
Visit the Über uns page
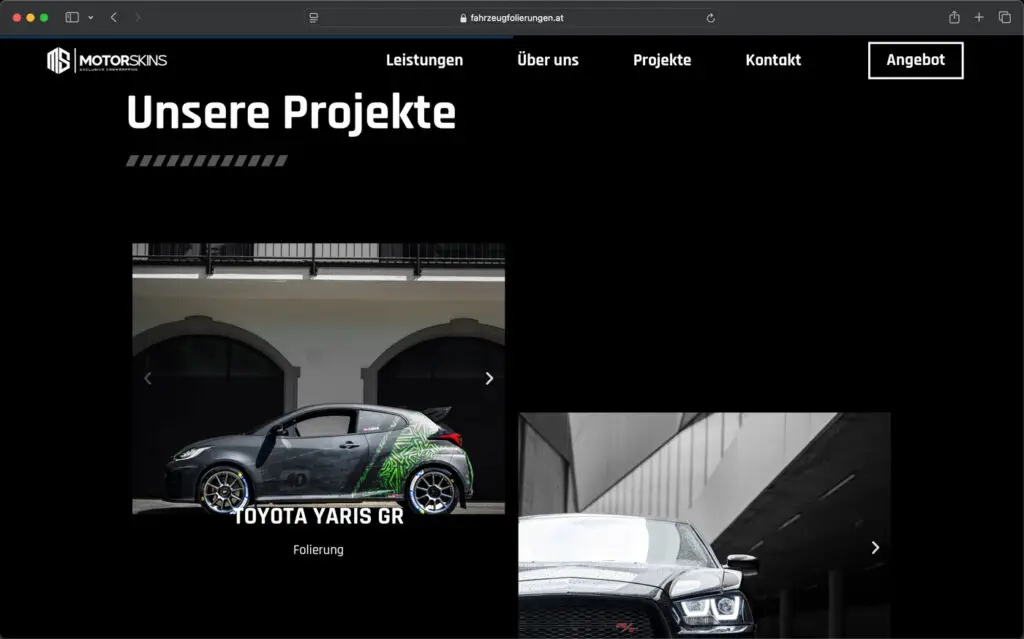pyautogui.click(x=548, y=60)
